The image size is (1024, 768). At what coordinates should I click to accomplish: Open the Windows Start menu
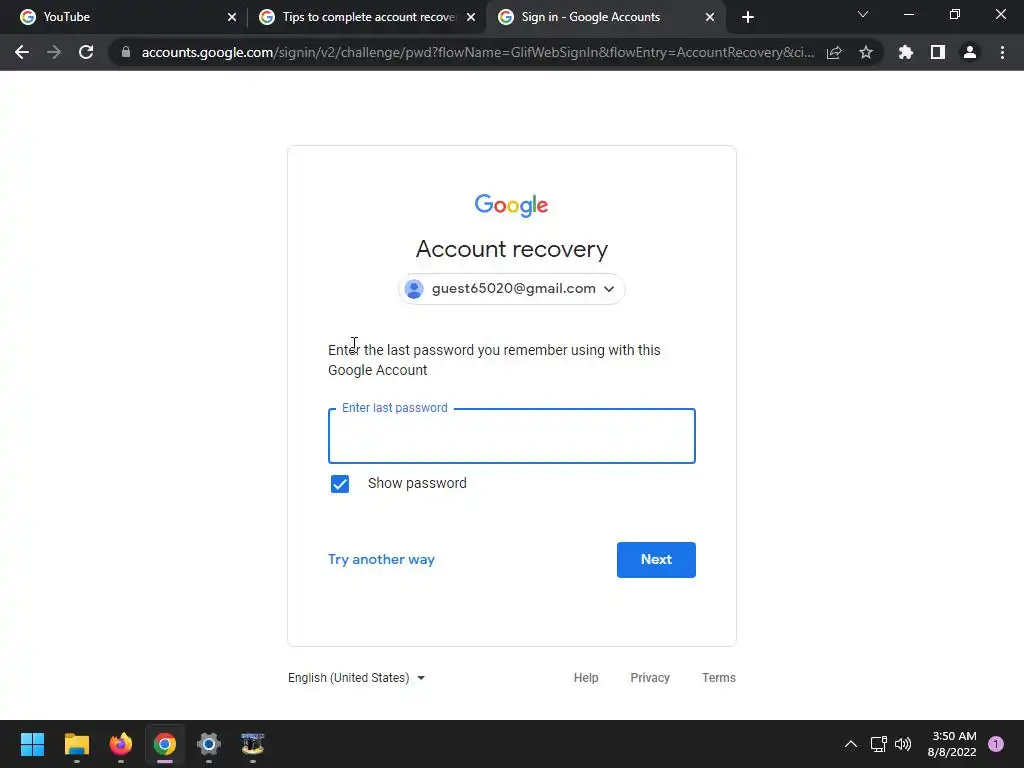point(32,744)
